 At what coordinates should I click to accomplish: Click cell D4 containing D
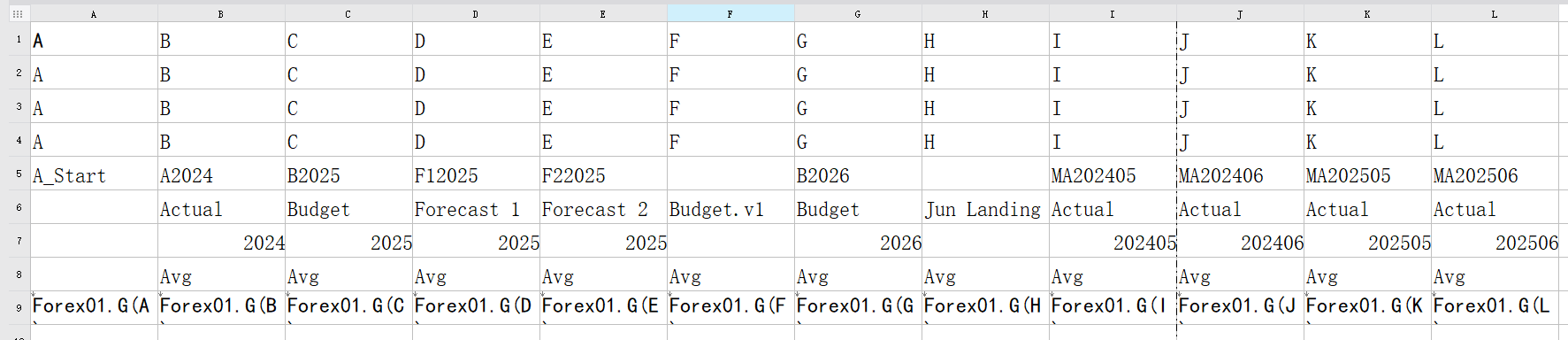tap(476, 141)
